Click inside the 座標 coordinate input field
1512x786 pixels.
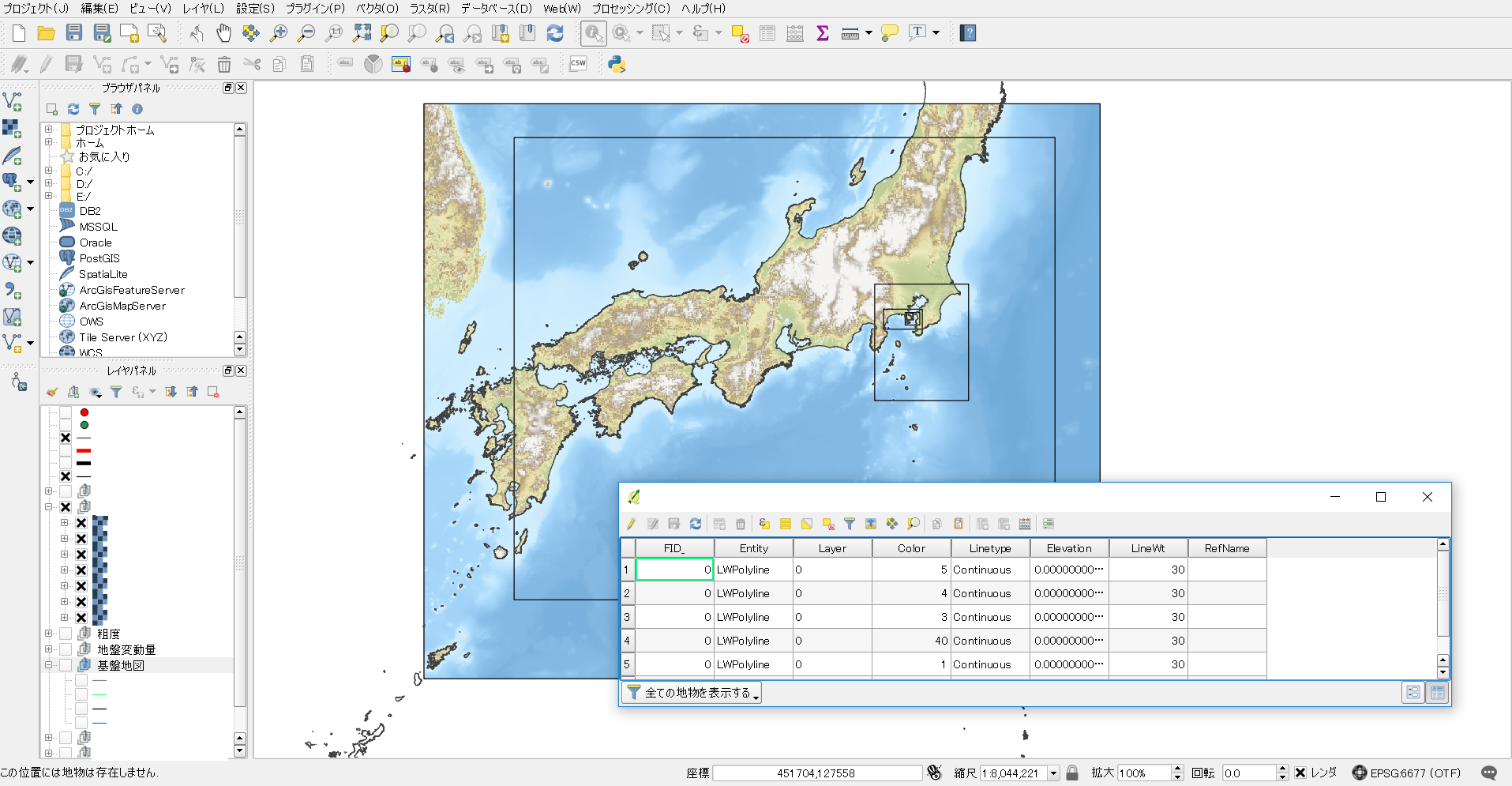(x=817, y=773)
